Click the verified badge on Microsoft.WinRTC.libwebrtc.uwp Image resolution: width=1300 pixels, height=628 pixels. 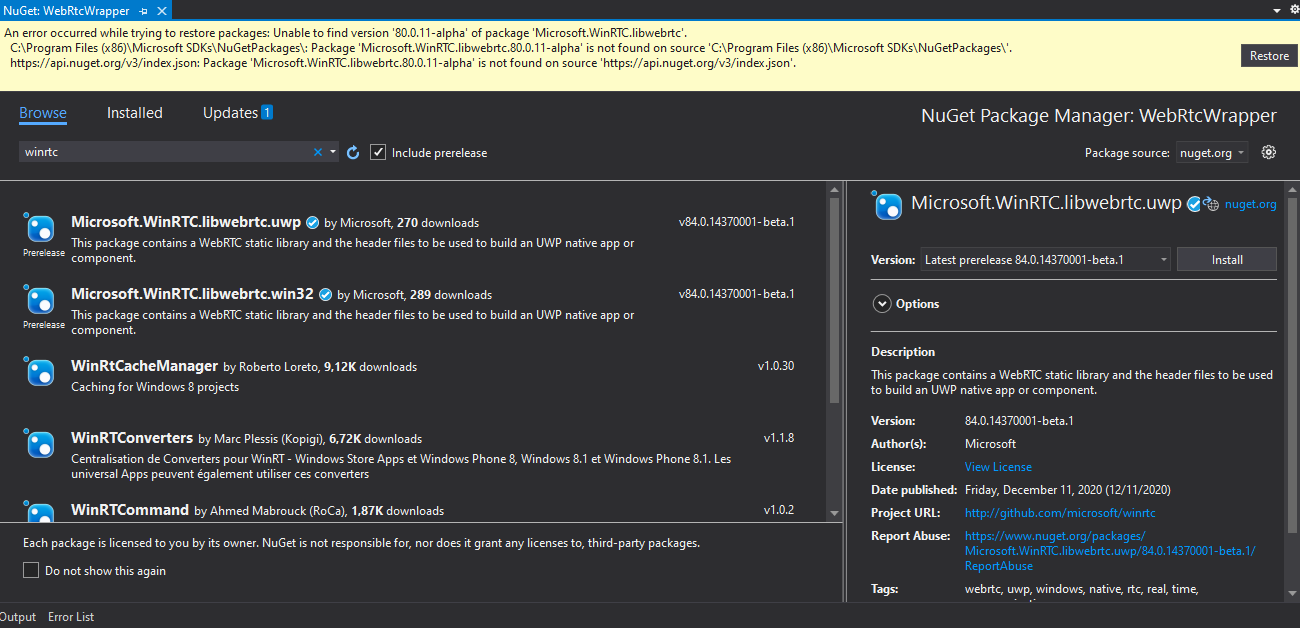coord(311,222)
